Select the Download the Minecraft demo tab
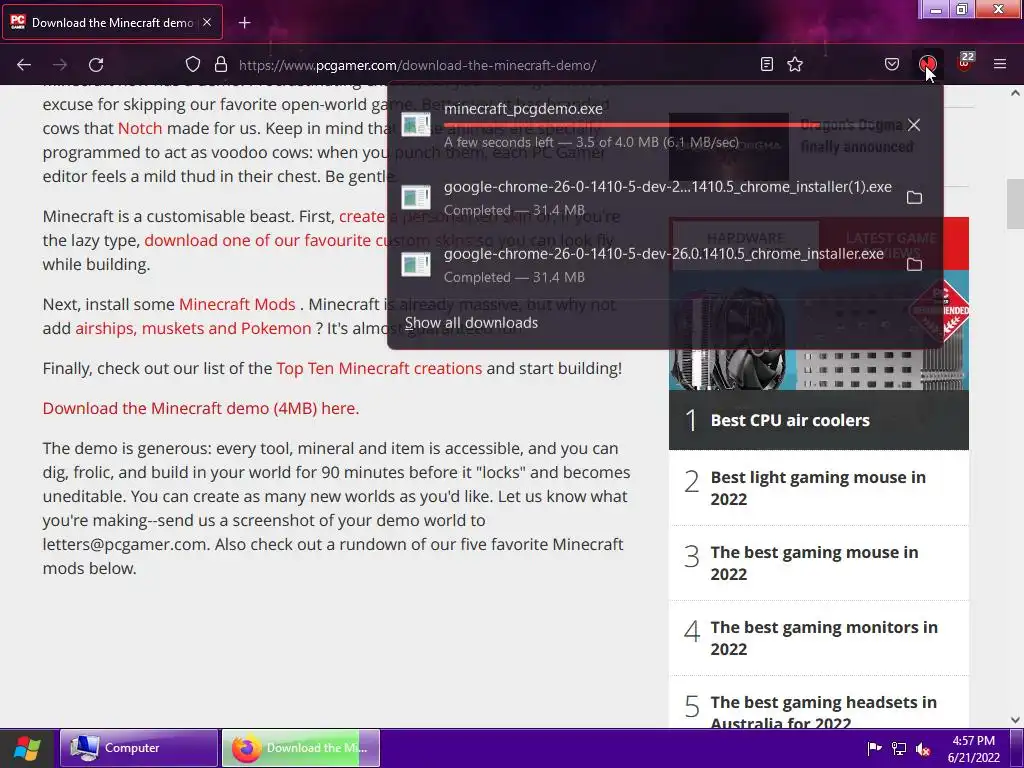This screenshot has height=768, width=1024. tap(112, 22)
